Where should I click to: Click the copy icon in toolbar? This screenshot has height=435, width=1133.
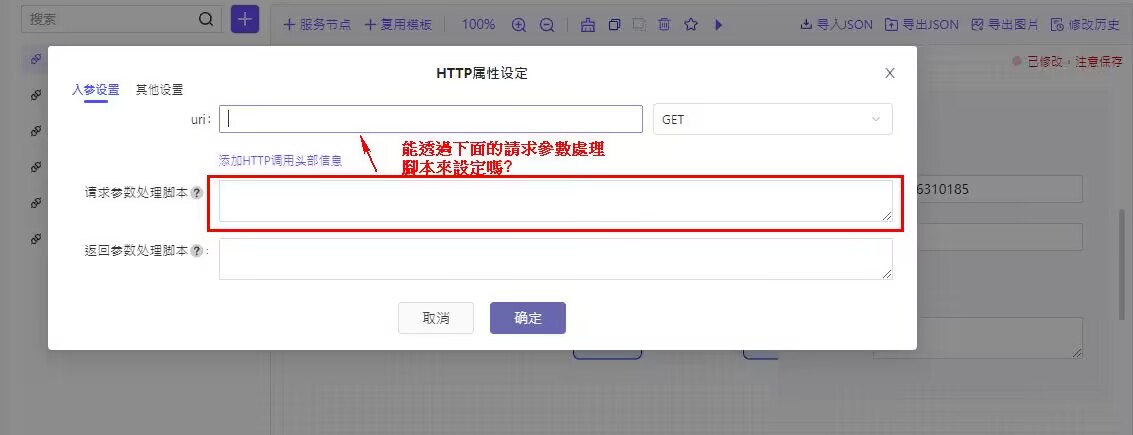pos(614,25)
